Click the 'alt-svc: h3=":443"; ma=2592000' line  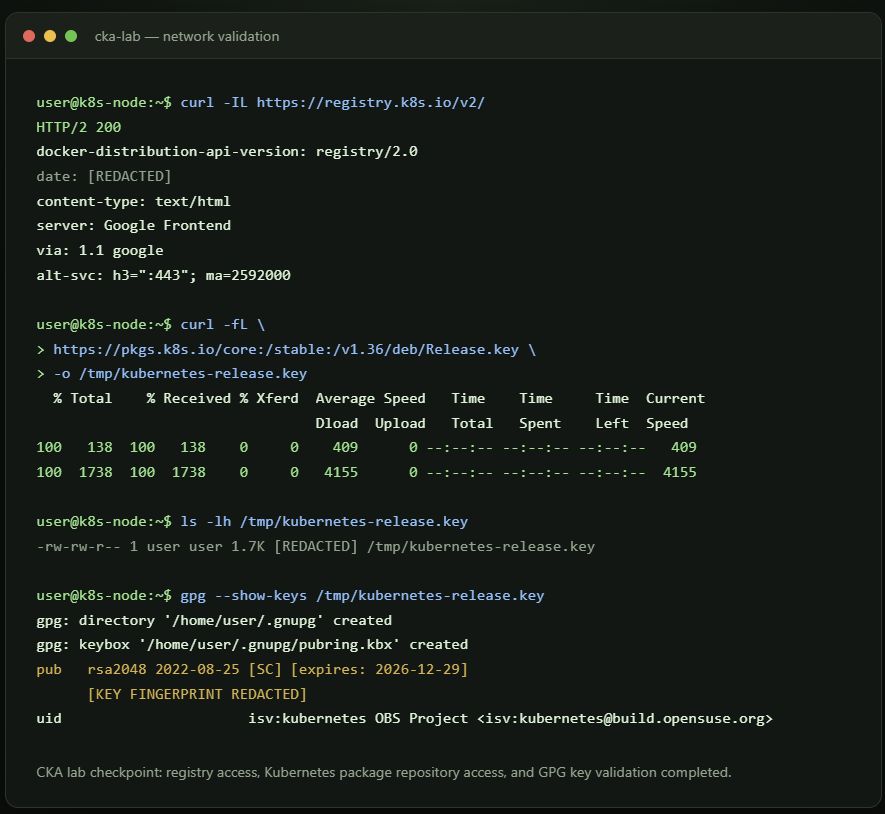[163, 275]
